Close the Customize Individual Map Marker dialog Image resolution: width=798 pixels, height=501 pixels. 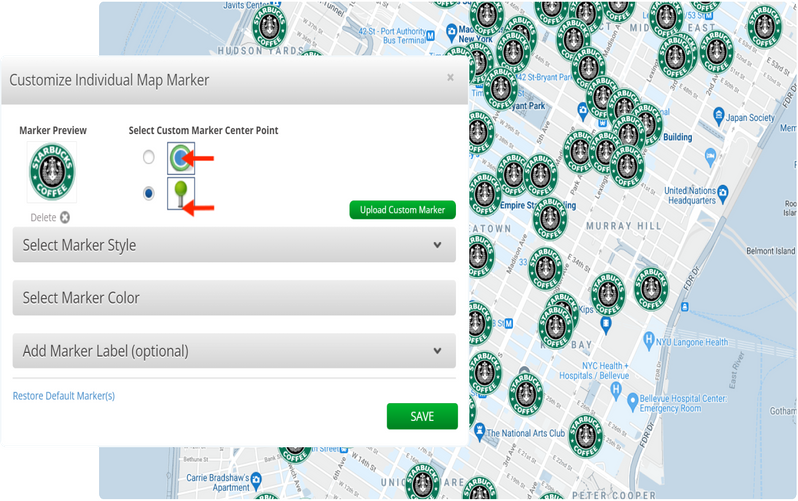pyautogui.click(x=450, y=77)
